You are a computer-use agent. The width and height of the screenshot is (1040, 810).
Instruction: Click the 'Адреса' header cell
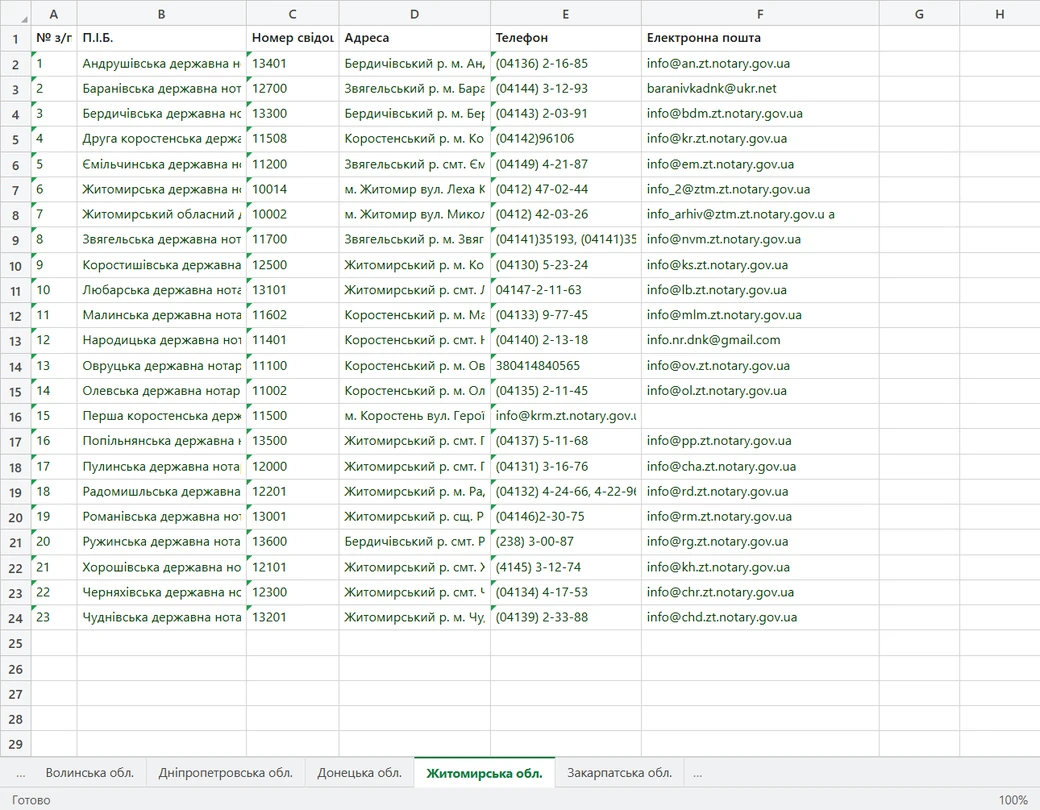pos(415,38)
